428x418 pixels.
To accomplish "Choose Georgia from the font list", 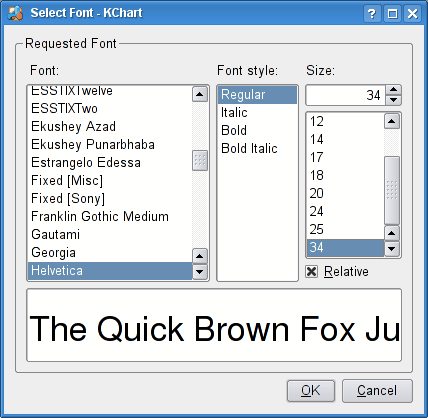I will pyautogui.click(x=53, y=253).
